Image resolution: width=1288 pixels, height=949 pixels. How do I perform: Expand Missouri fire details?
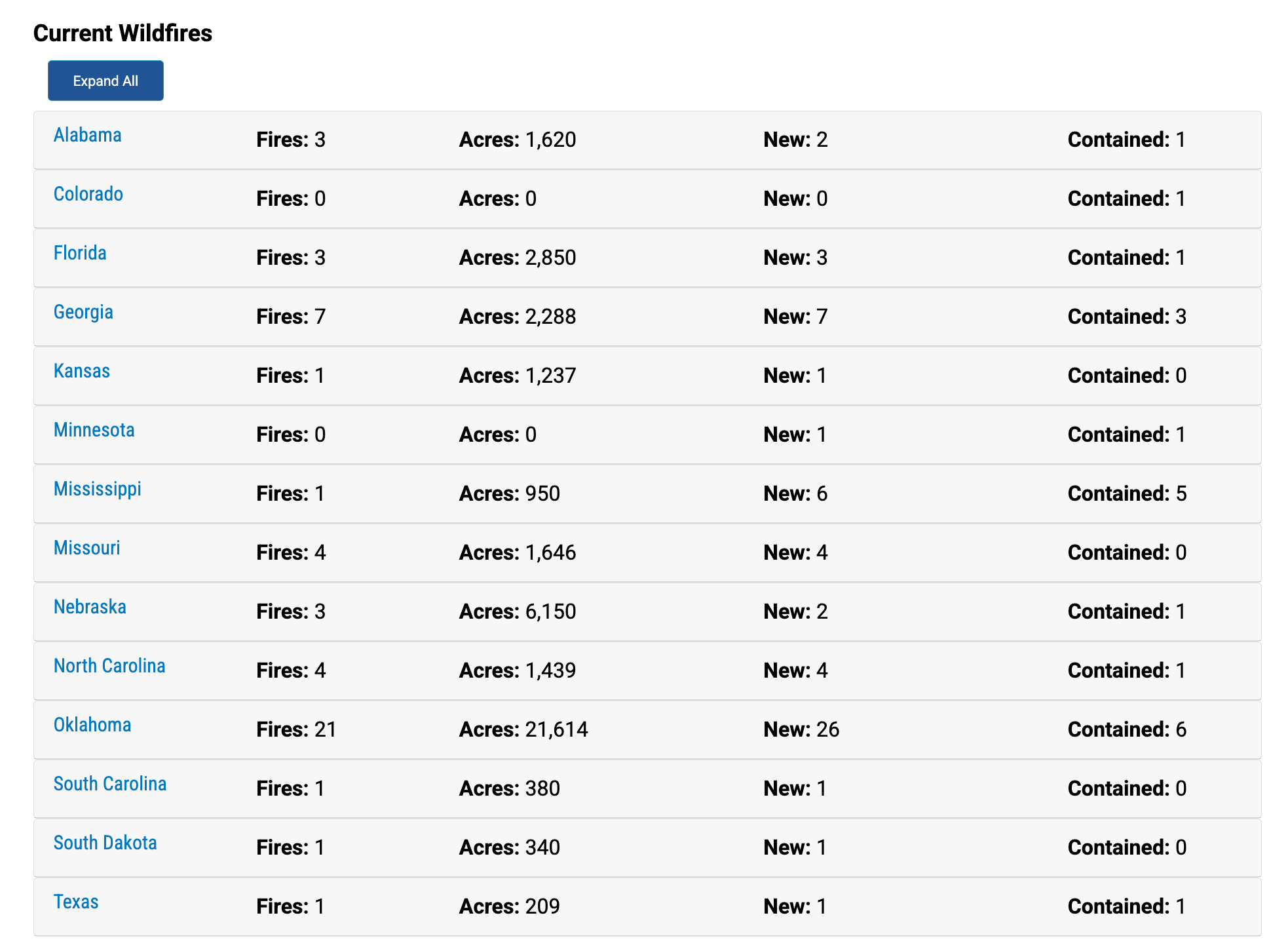[x=86, y=548]
